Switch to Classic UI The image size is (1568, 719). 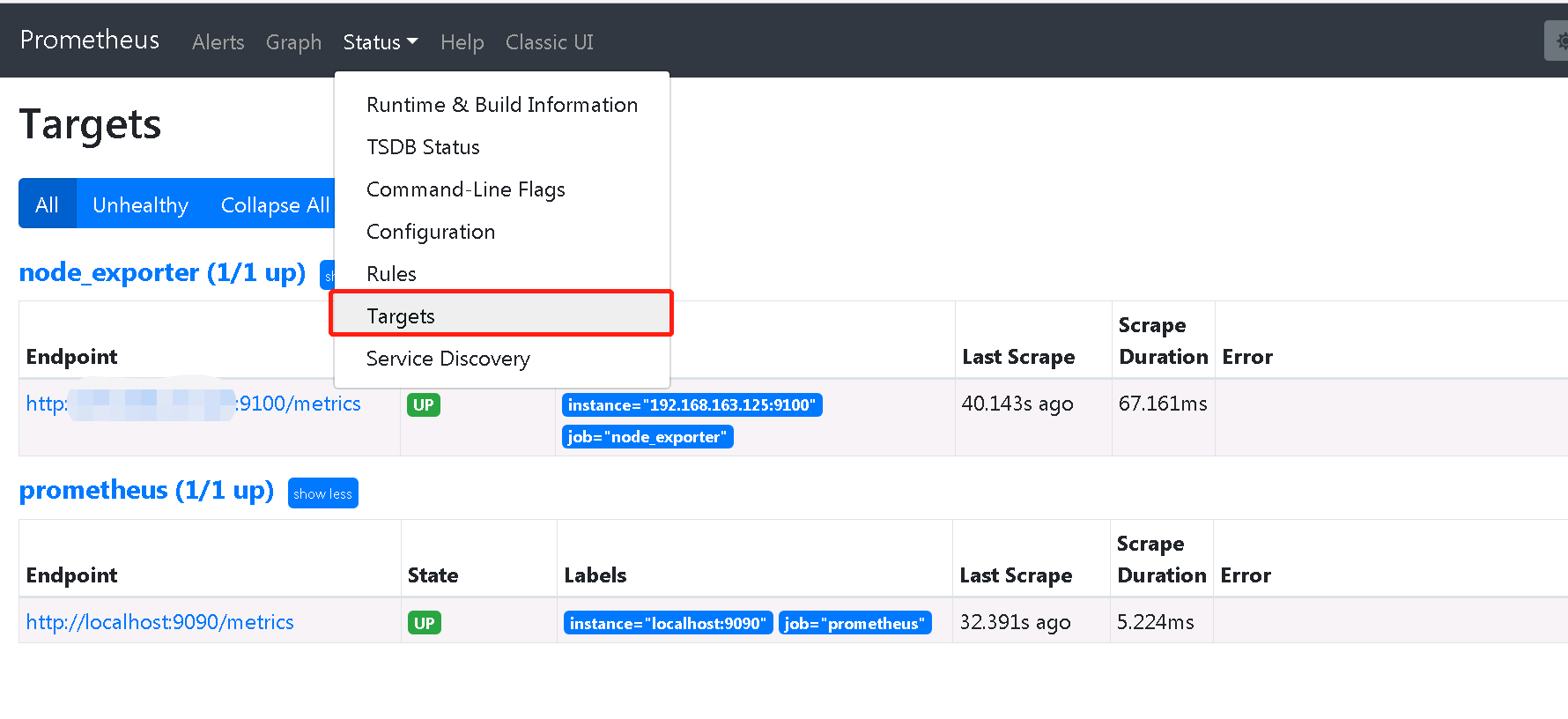tap(550, 42)
